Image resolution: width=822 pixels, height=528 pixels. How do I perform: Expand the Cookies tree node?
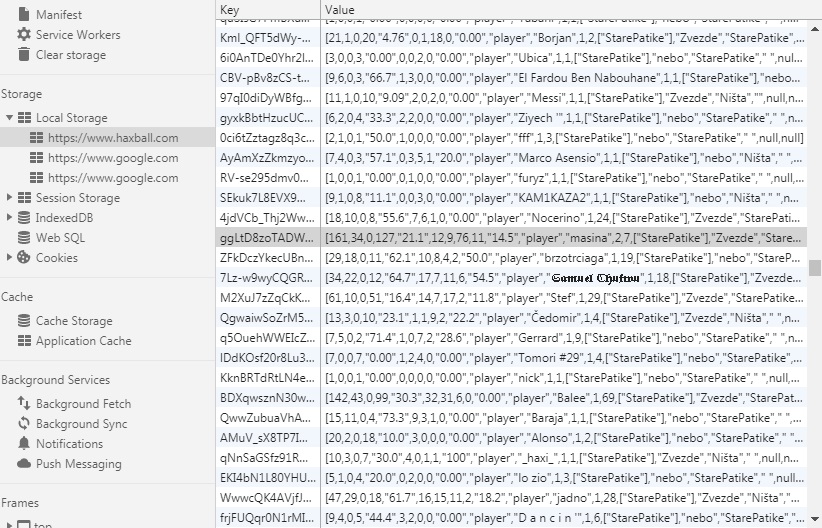pos(10,258)
